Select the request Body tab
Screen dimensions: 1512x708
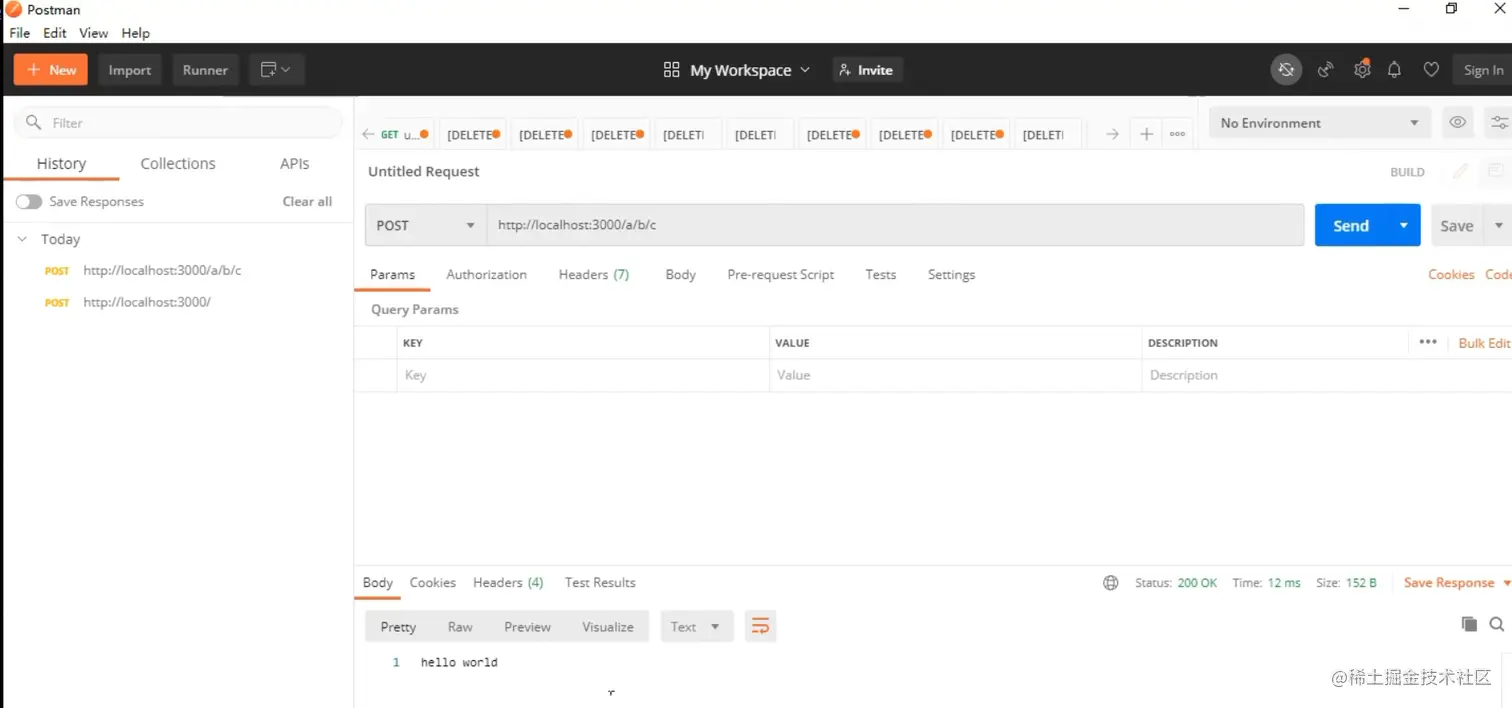coord(680,275)
